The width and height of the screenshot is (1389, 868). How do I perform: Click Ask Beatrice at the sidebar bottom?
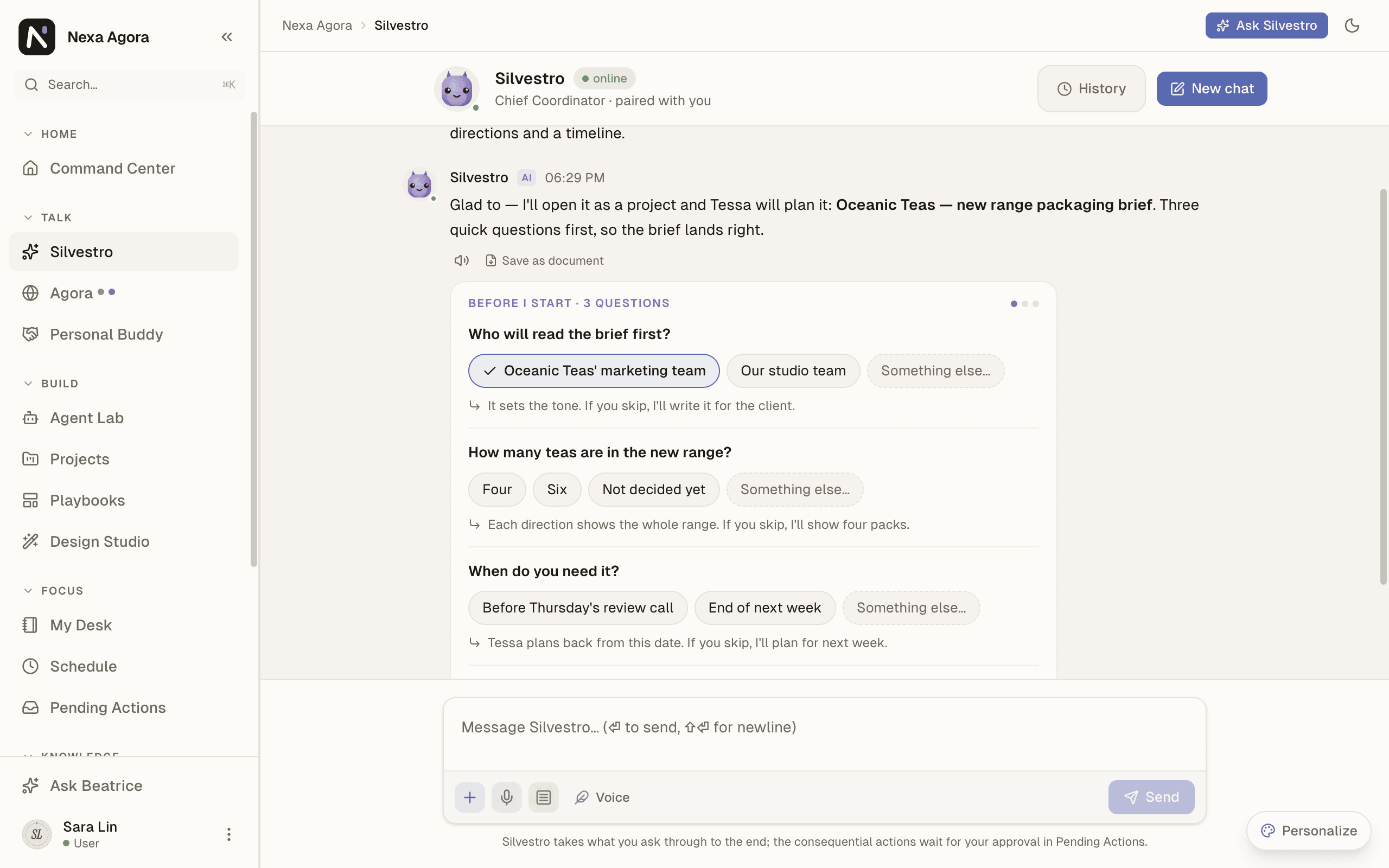(x=123, y=786)
